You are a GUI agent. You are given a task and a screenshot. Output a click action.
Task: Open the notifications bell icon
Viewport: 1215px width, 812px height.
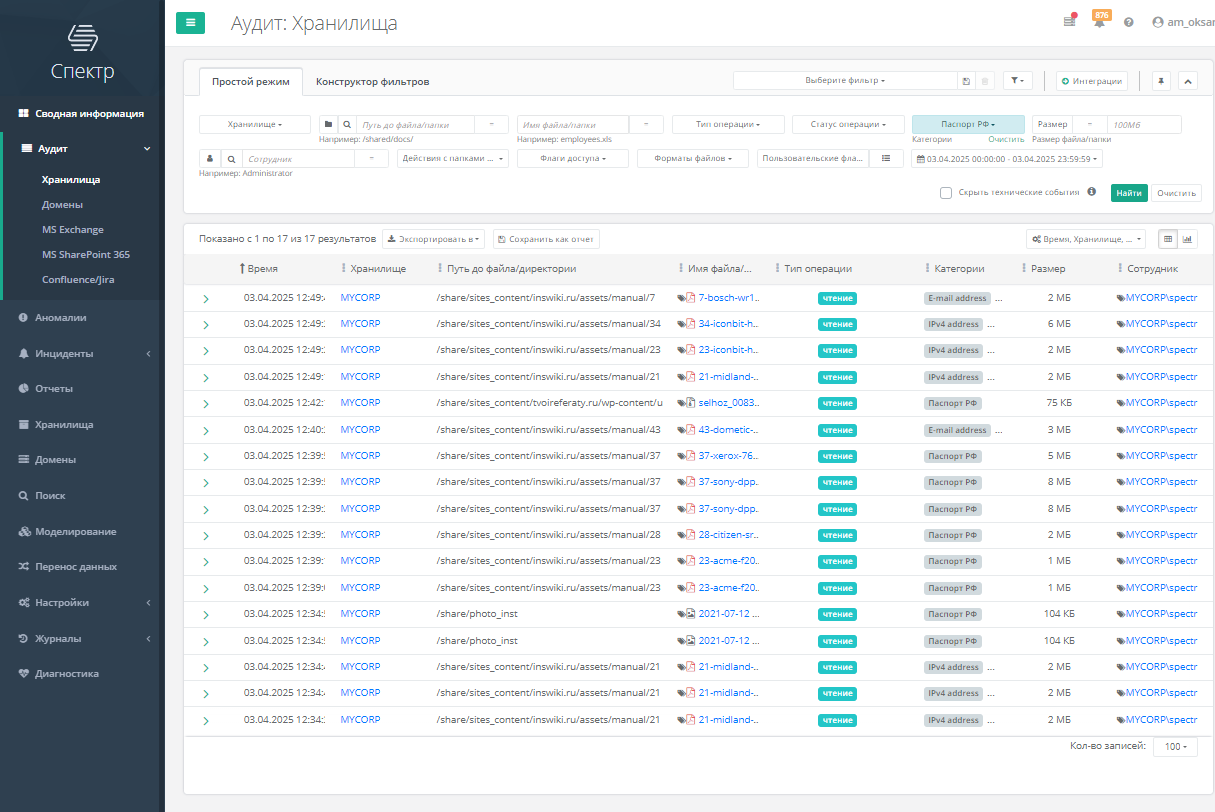(1099, 22)
